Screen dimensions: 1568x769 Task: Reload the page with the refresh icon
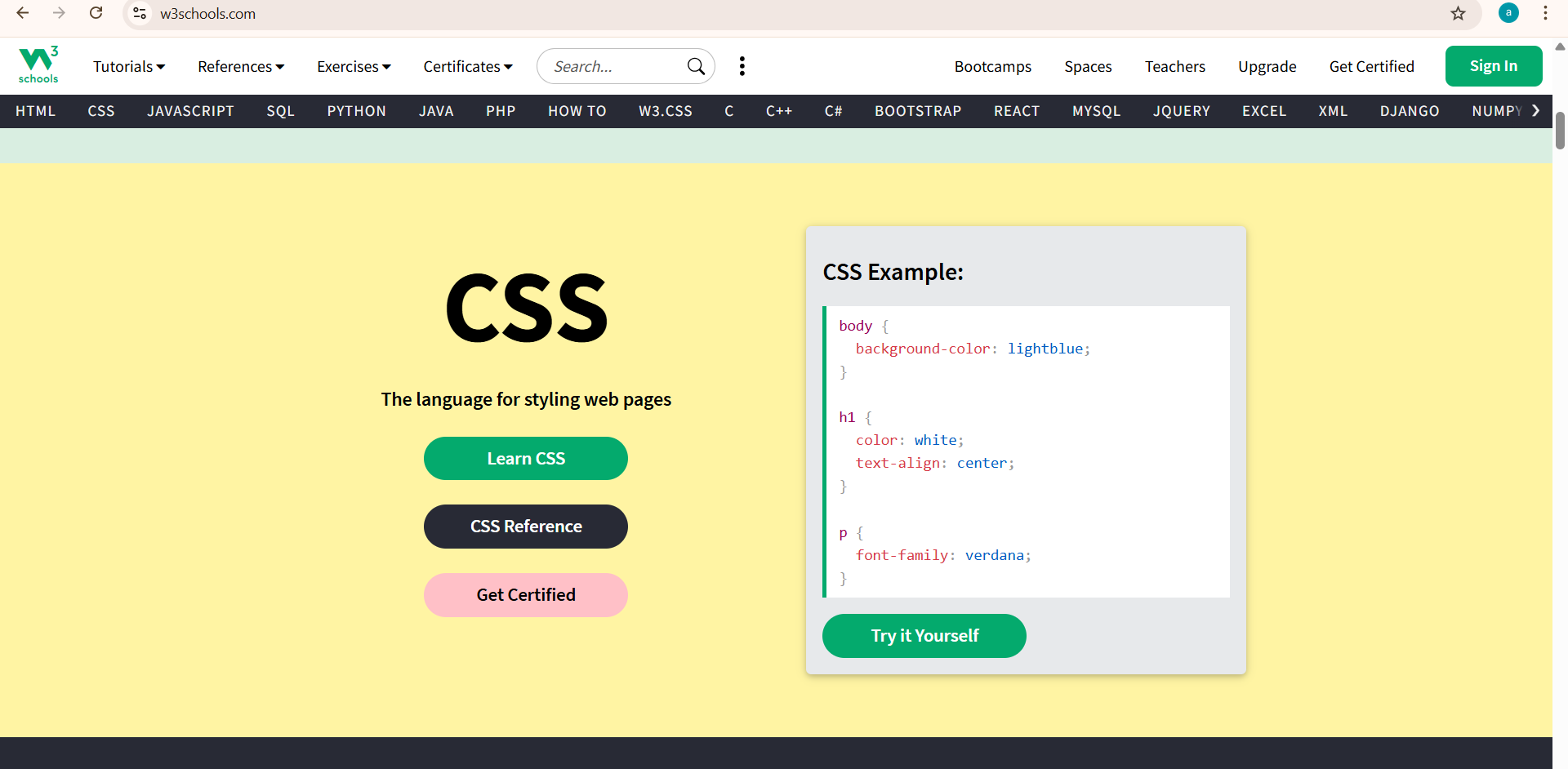[96, 13]
